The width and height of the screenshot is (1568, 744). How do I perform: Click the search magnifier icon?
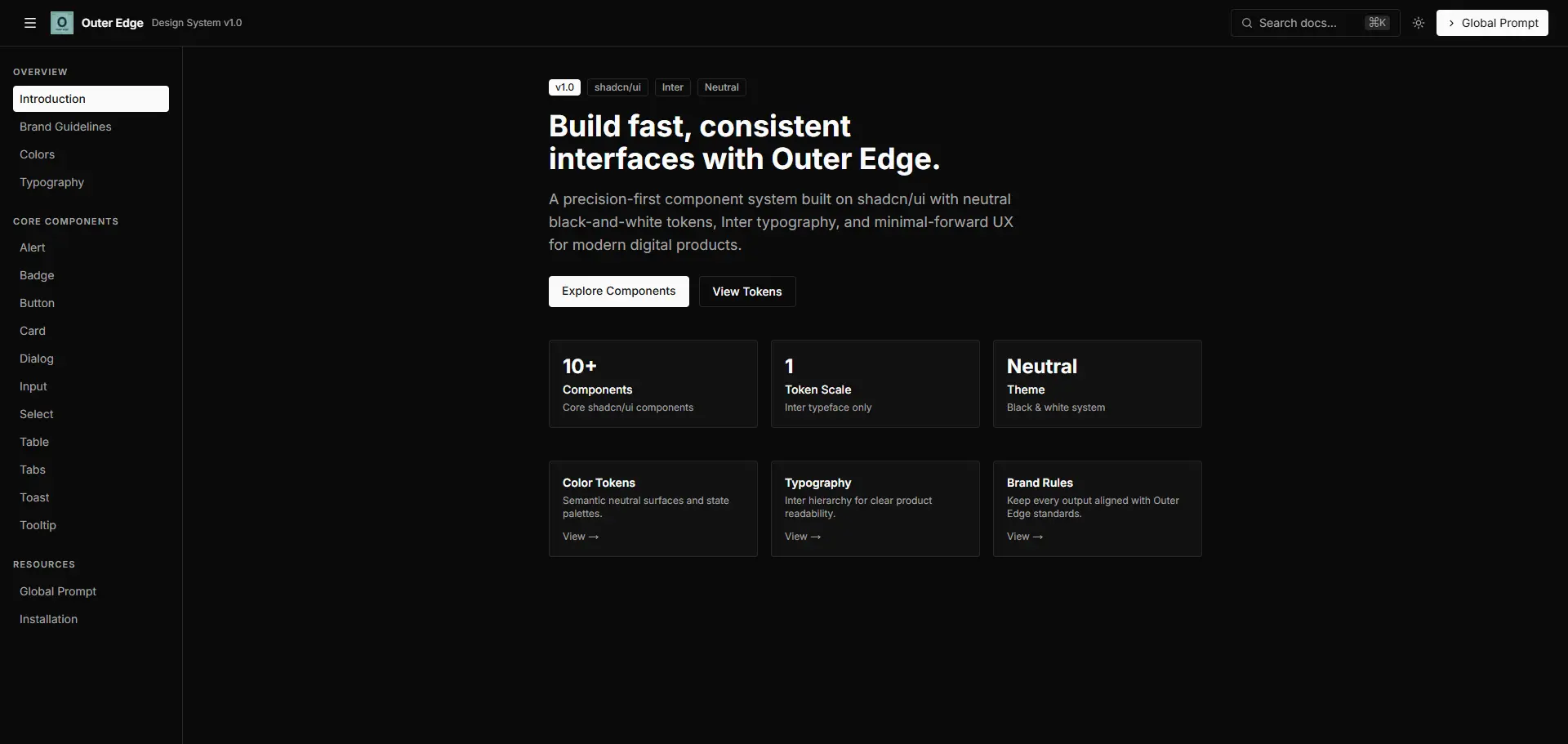[x=1247, y=23]
